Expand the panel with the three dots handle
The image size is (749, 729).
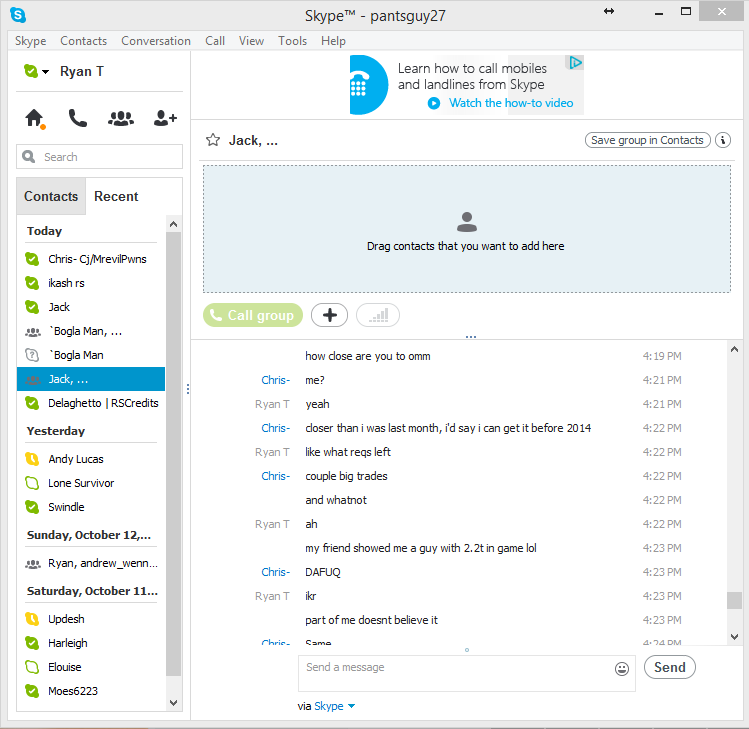click(x=471, y=337)
